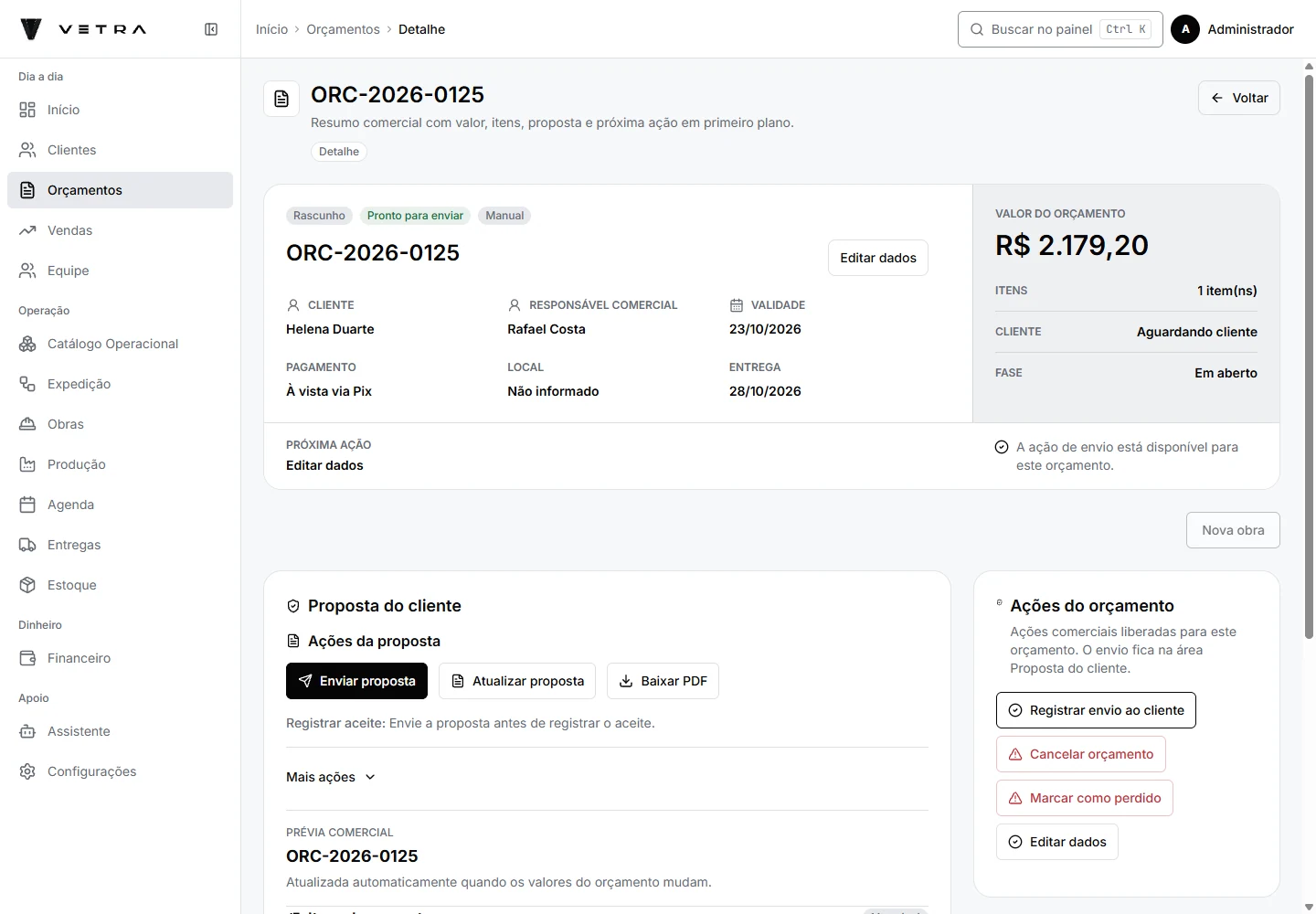Download the proposal with Baixar PDF
1316x914 pixels.
click(663, 681)
